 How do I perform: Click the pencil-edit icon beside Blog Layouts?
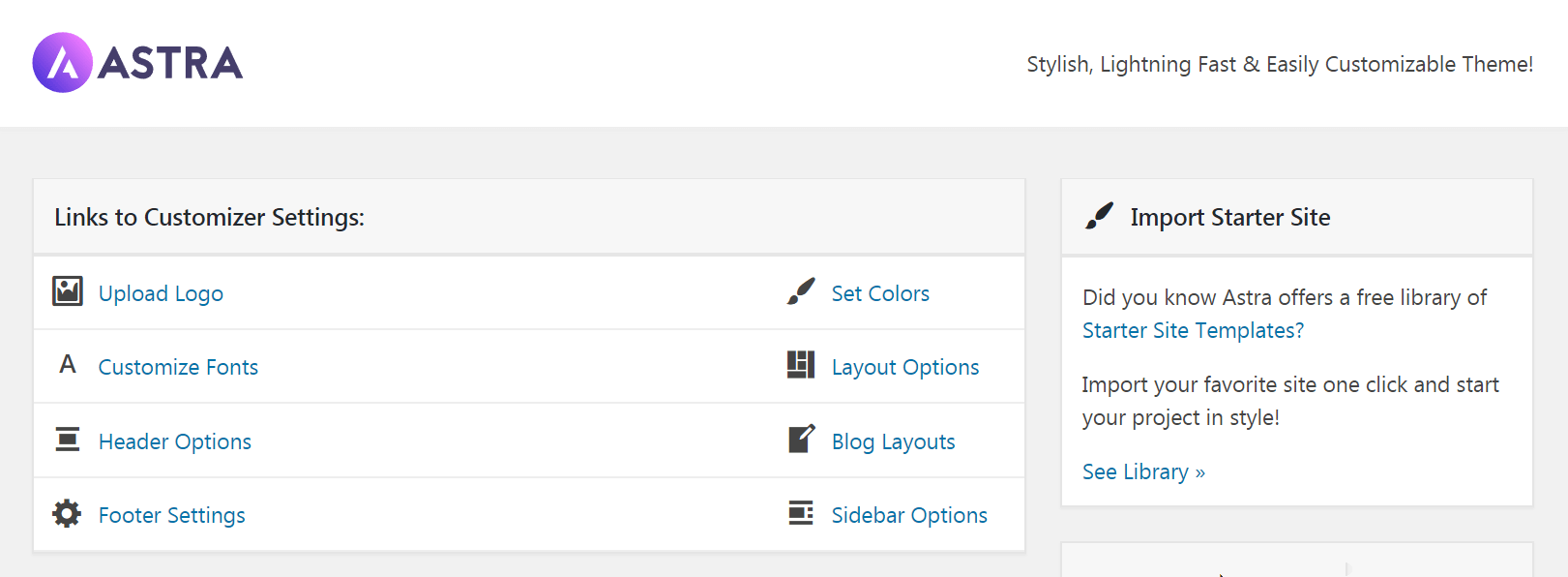pyautogui.click(x=802, y=439)
